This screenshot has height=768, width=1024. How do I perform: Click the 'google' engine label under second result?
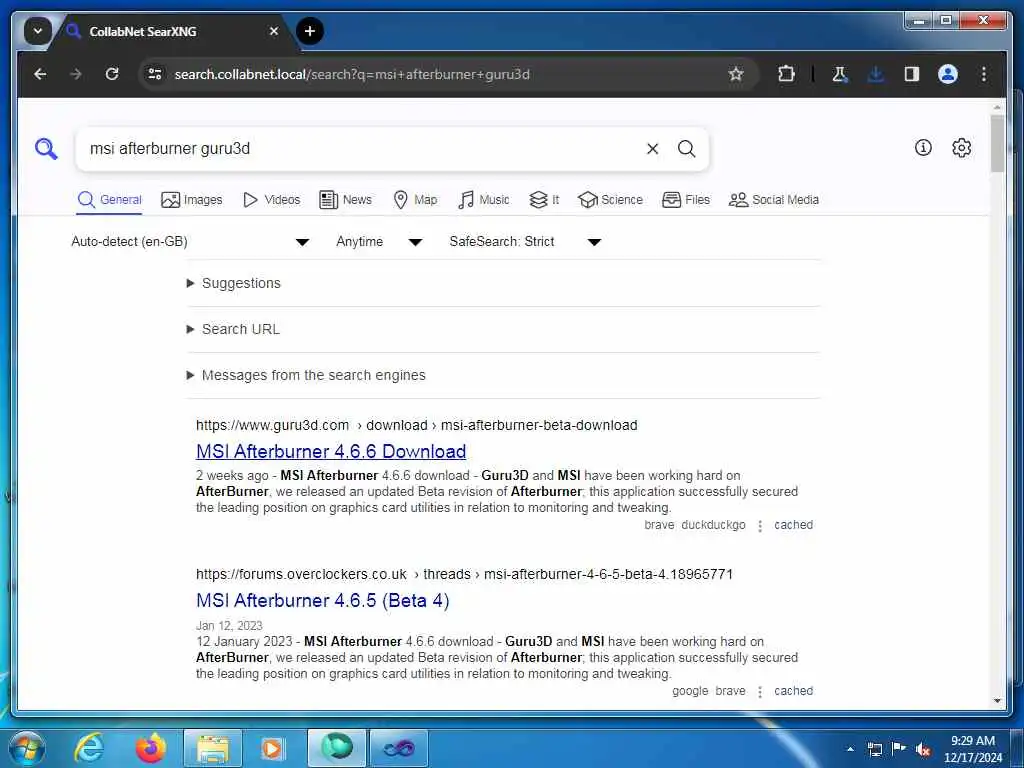pyautogui.click(x=690, y=691)
